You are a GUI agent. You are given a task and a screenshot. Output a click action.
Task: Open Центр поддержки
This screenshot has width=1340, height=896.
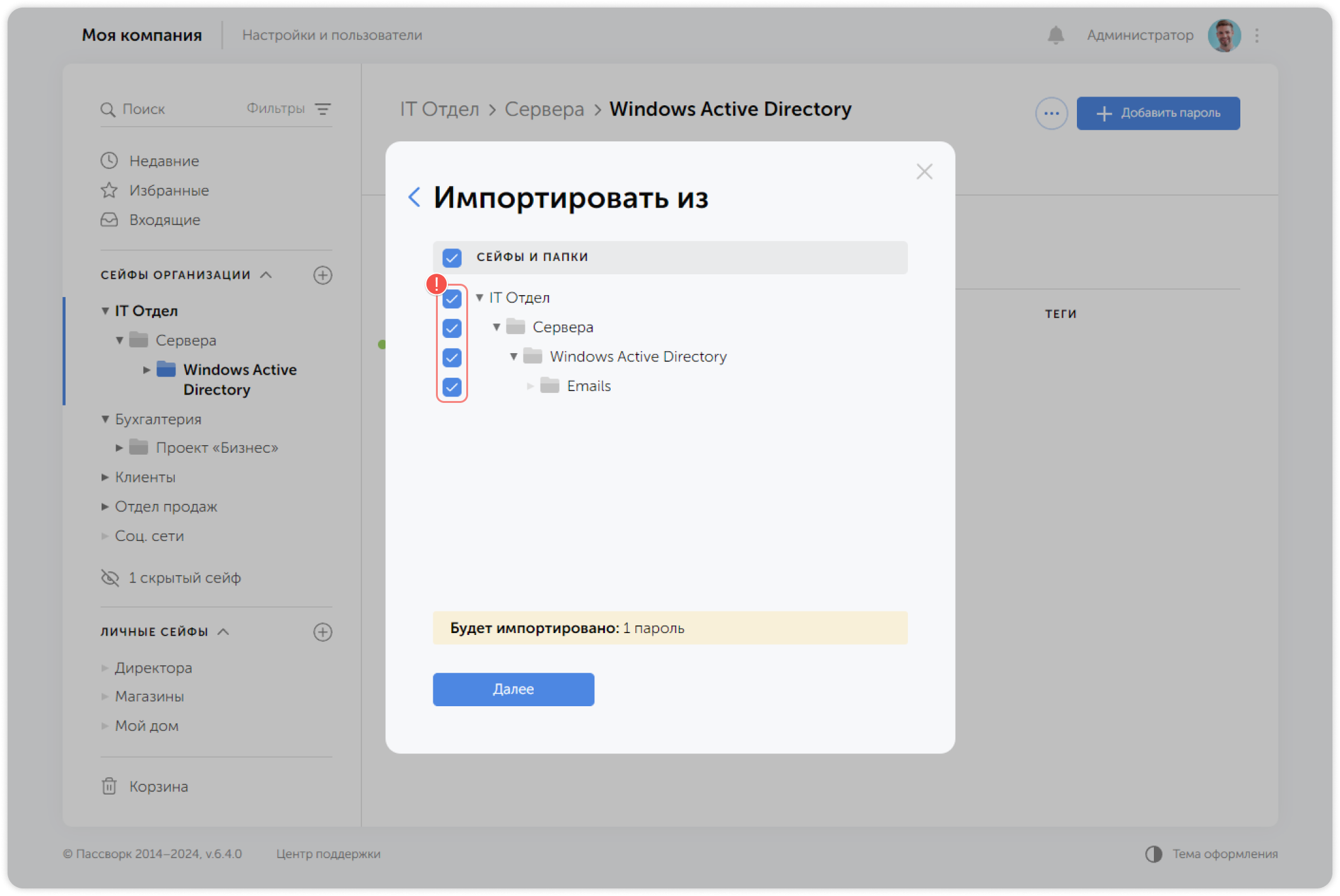(x=328, y=854)
